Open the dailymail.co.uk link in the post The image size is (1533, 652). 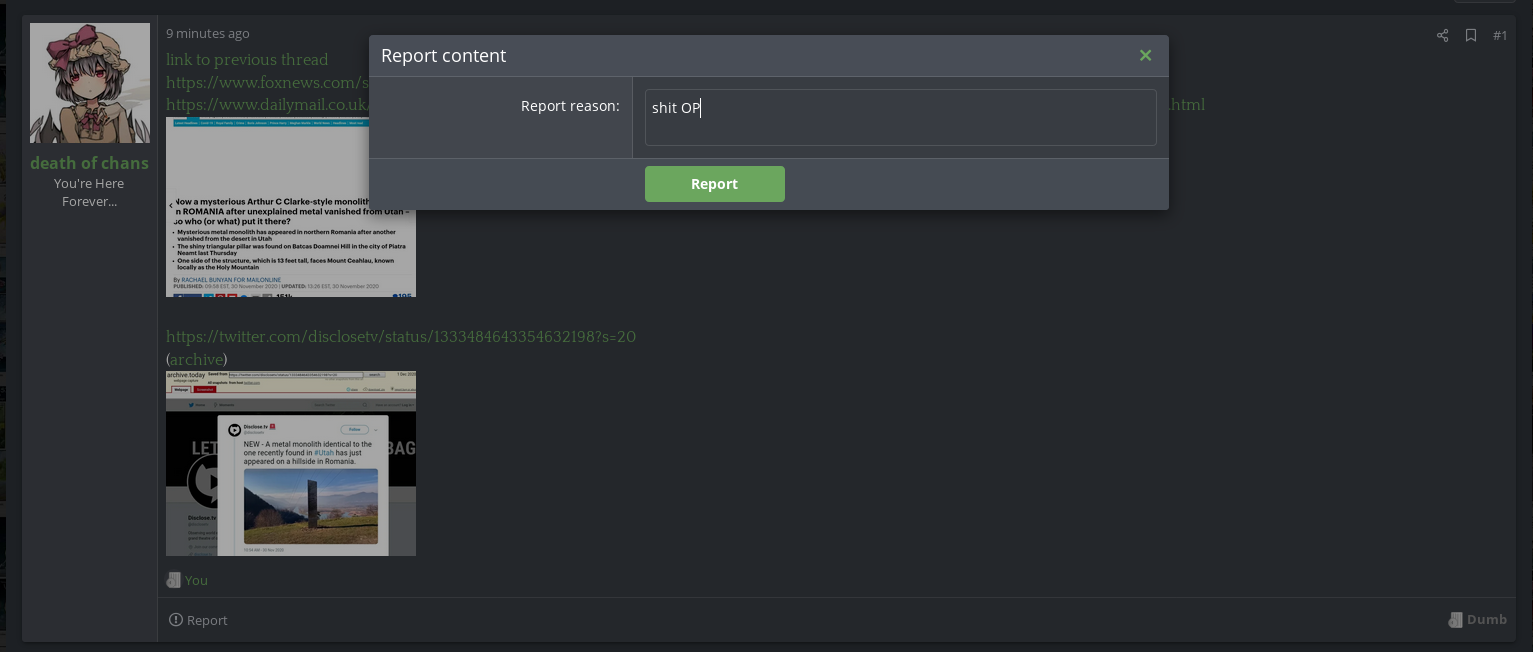268,104
